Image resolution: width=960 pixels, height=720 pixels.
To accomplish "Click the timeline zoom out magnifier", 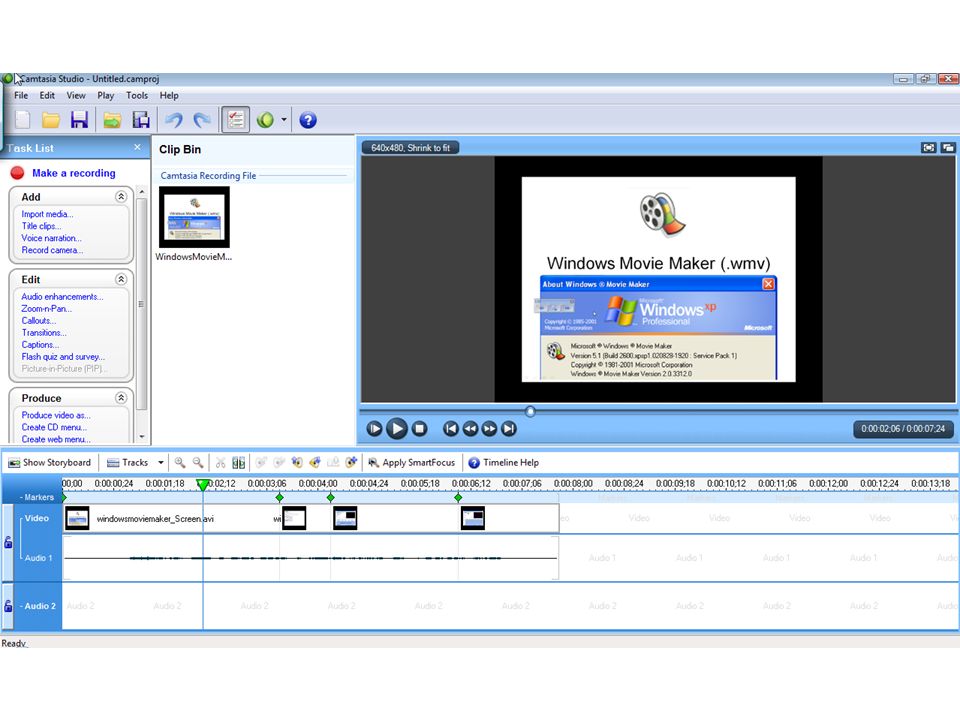I will pos(198,462).
